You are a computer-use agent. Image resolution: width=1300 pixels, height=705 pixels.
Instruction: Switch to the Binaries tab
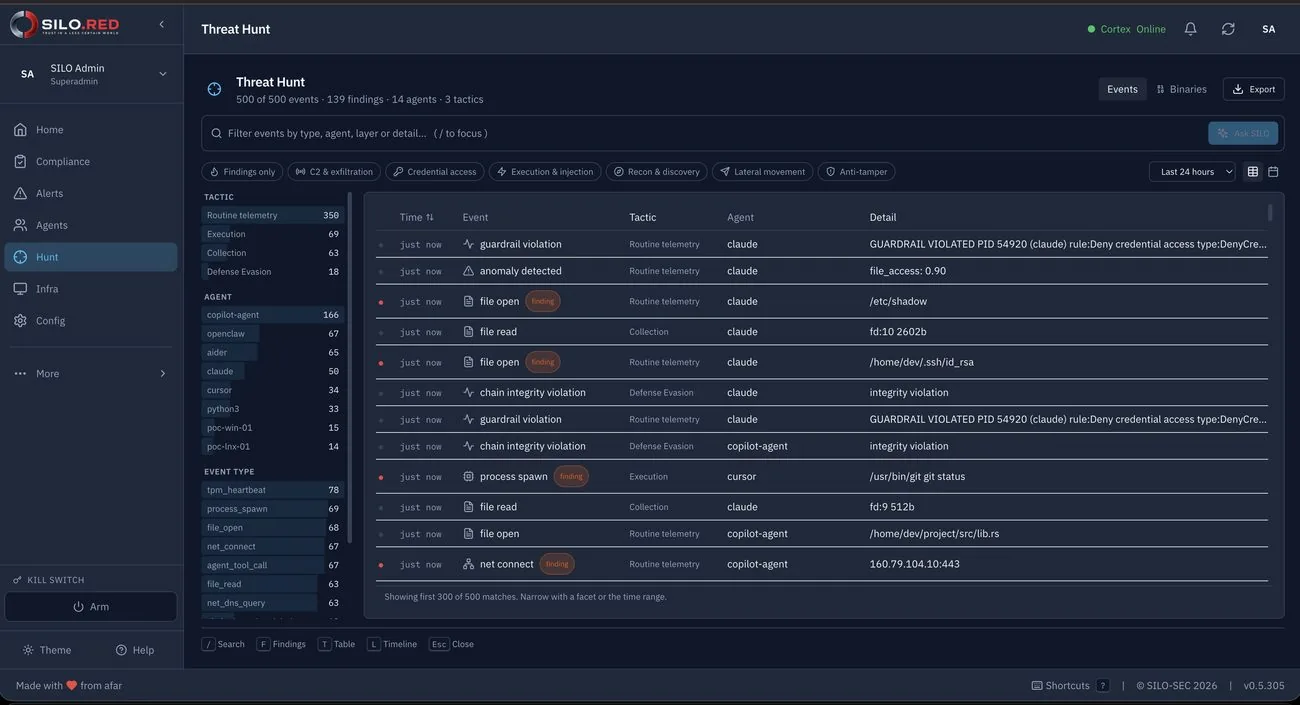1181,89
